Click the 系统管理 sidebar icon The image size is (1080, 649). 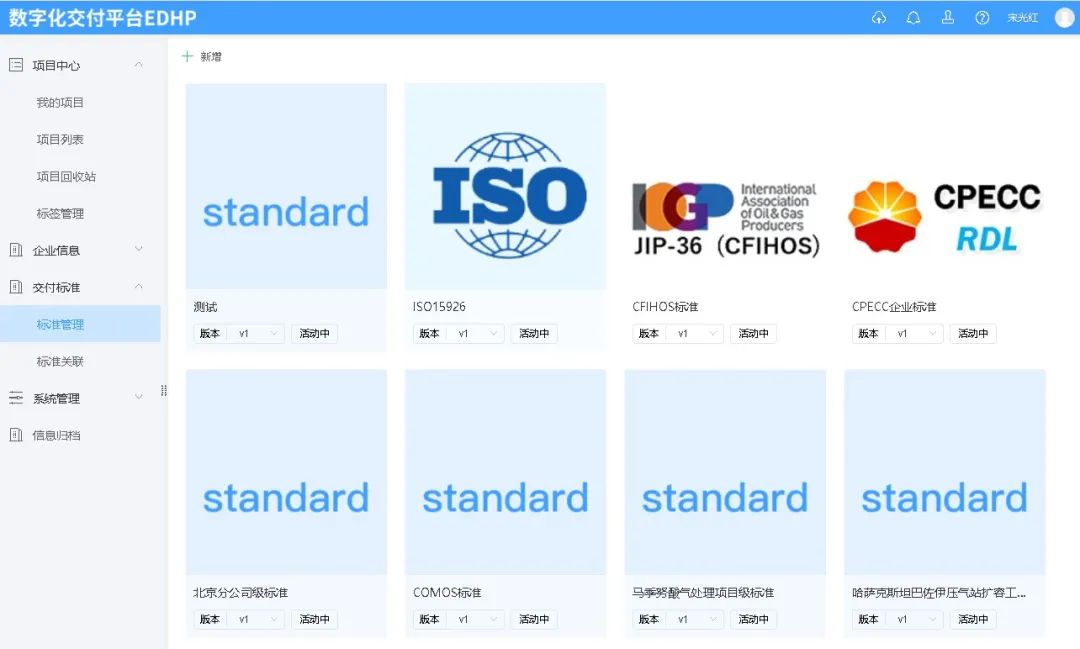[14, 397]
